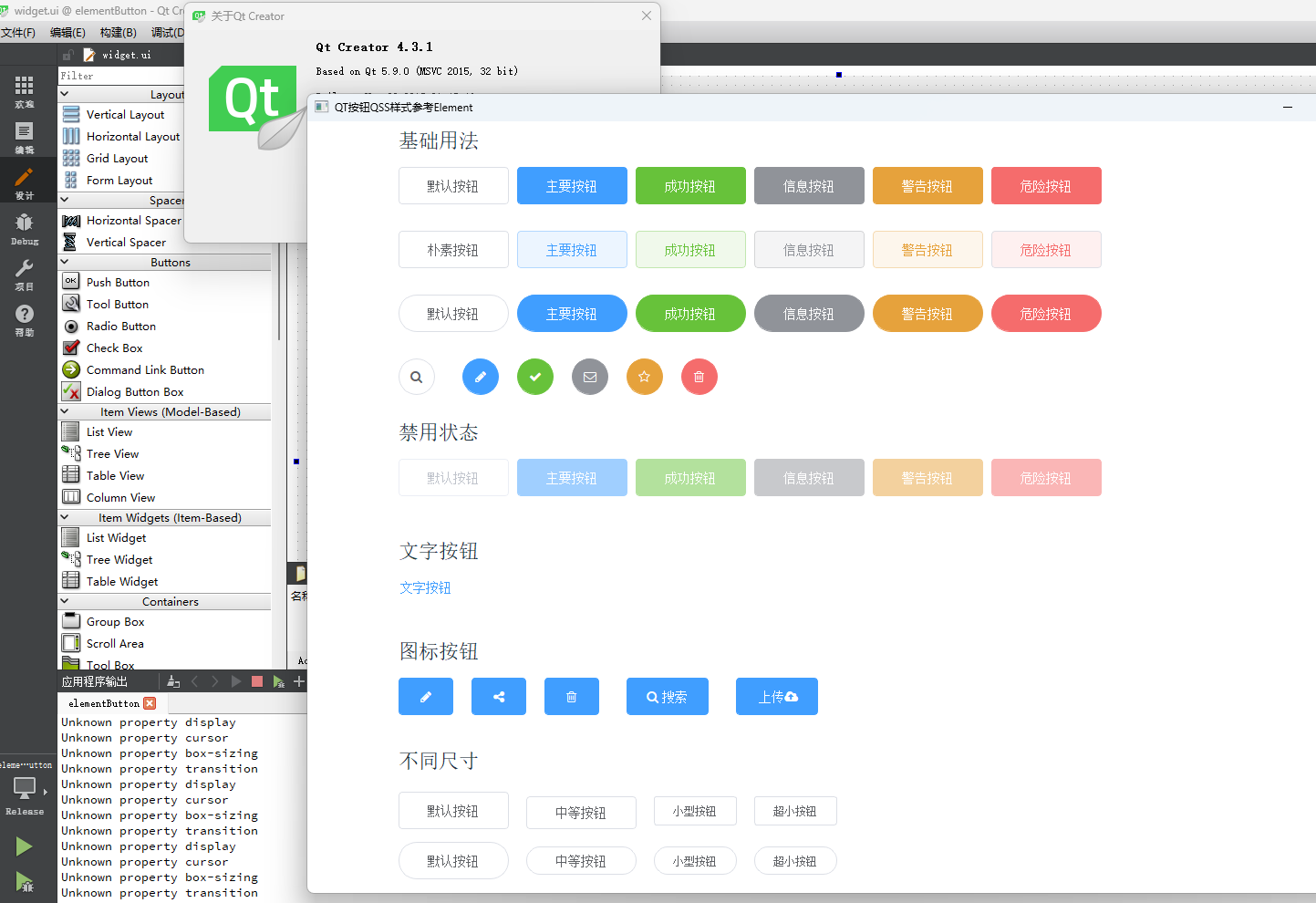This screenshot has height=903, width=1316.
Task: Clear the output with the broom icon
Action: tap(172, 680)
